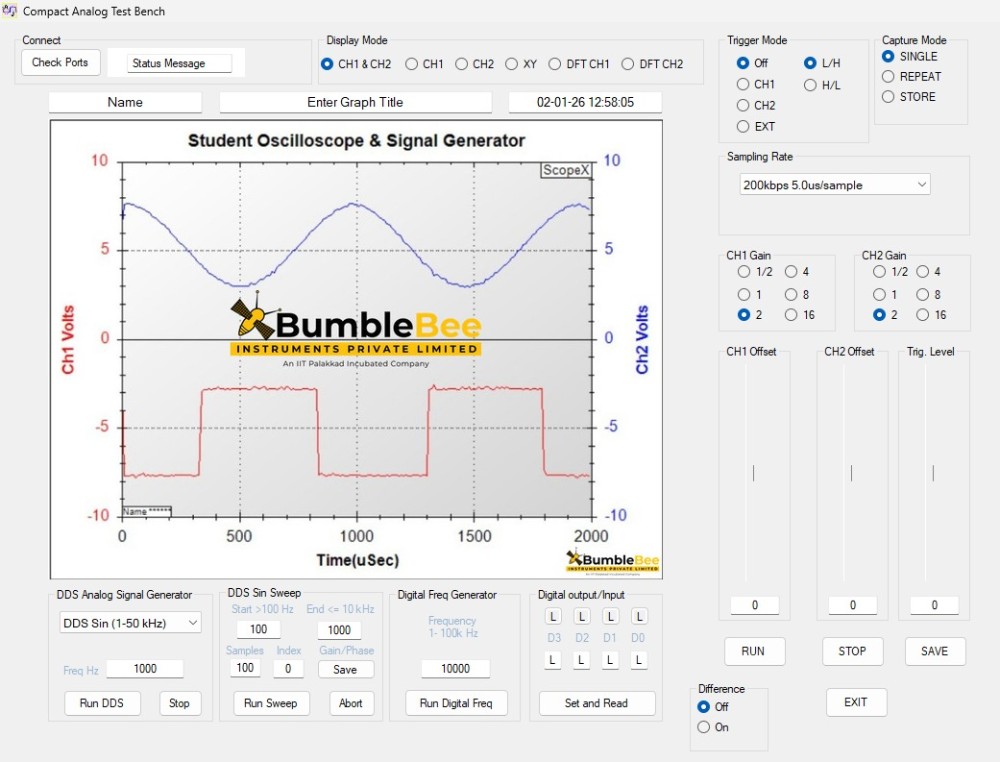1000x762 pixels.
Task: Click the EXIT button
Action: coord(856,702)
